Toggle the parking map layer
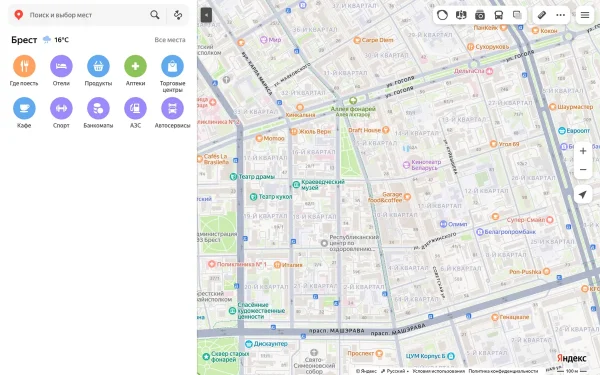Image resolution: width=600 pixels, height=375 pixels. [461, 15]
